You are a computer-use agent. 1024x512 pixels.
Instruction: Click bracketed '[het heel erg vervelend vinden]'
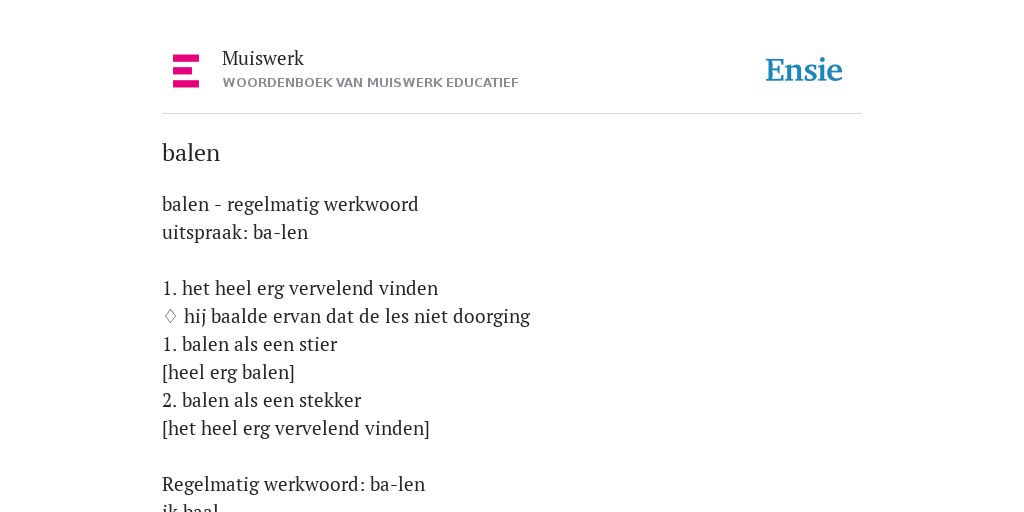tap(296, 429)
